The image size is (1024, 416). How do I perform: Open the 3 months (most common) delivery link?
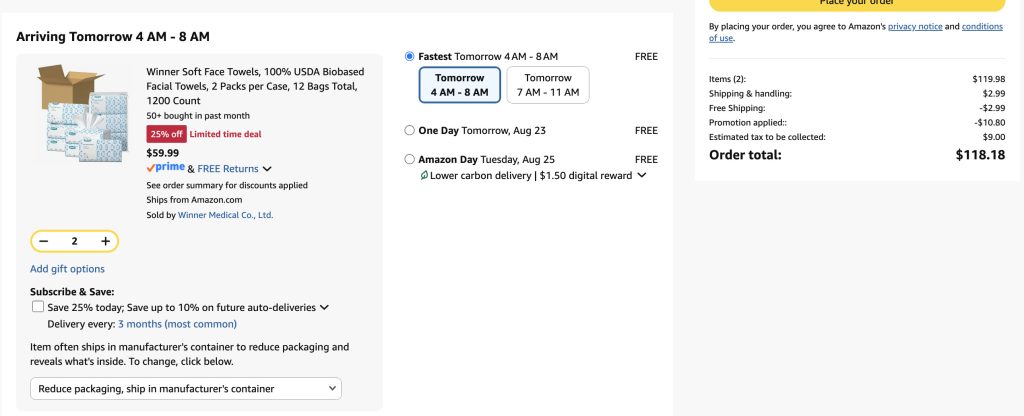click(177, 324)
